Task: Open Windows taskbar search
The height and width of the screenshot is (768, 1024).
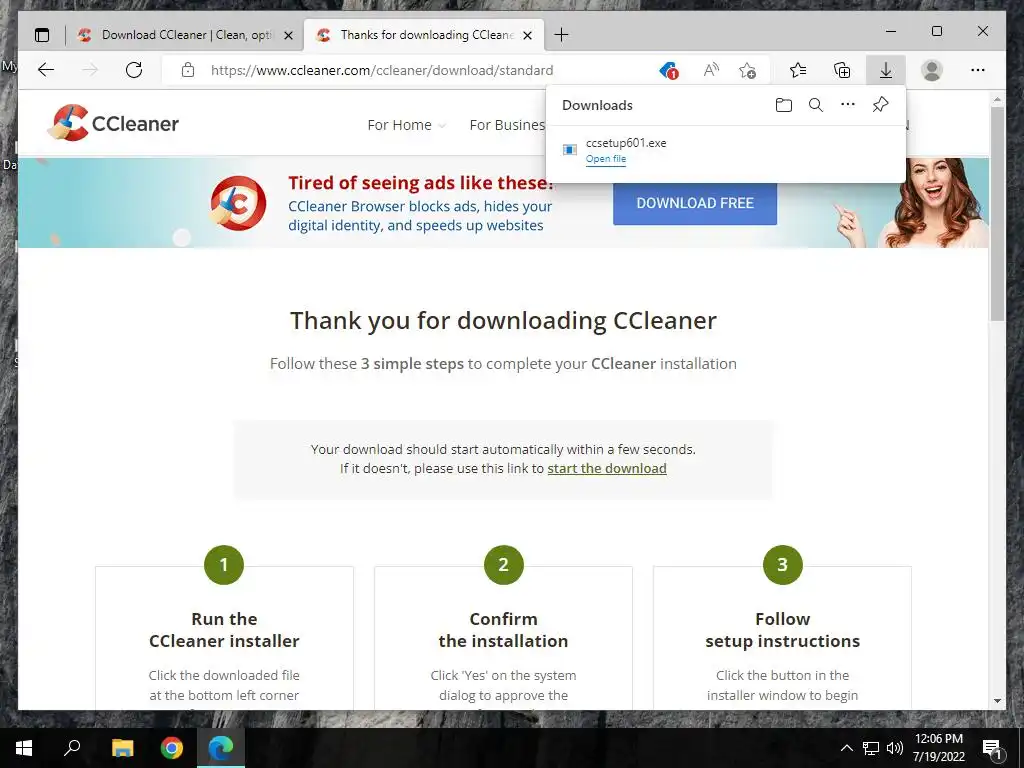Action: (72, 748)
